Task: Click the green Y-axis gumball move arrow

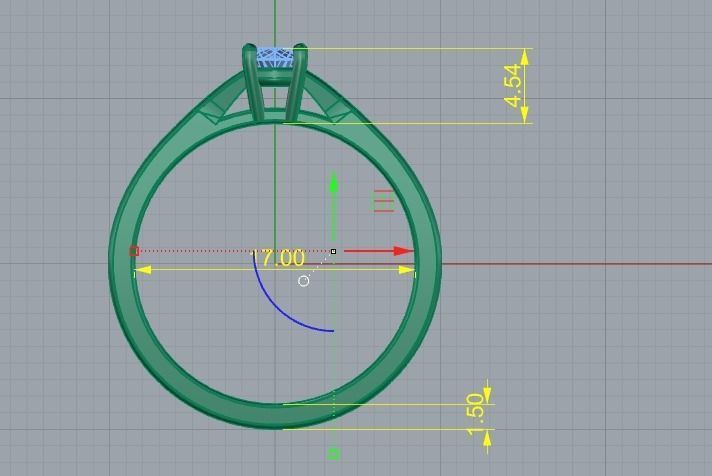Action: pos(334,207)
